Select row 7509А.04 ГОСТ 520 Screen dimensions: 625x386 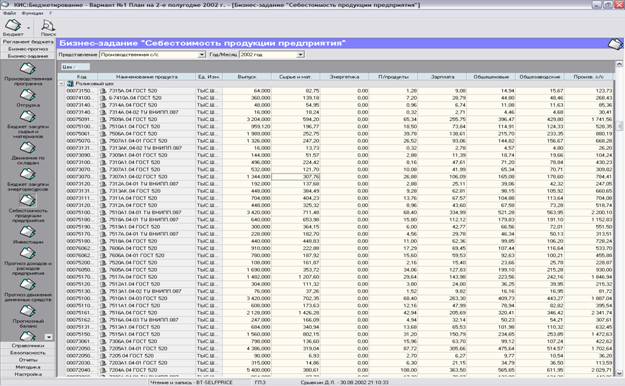point(339,119)
